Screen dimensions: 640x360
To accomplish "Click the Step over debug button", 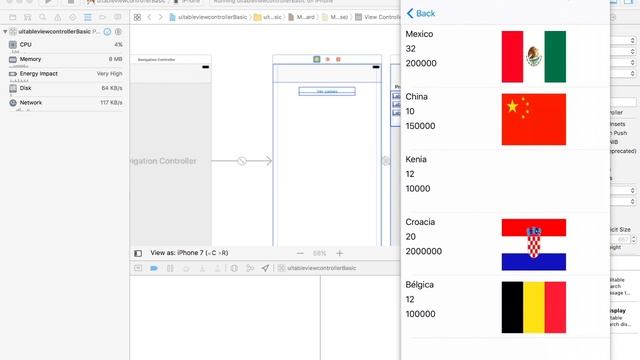I will [186, 268].
